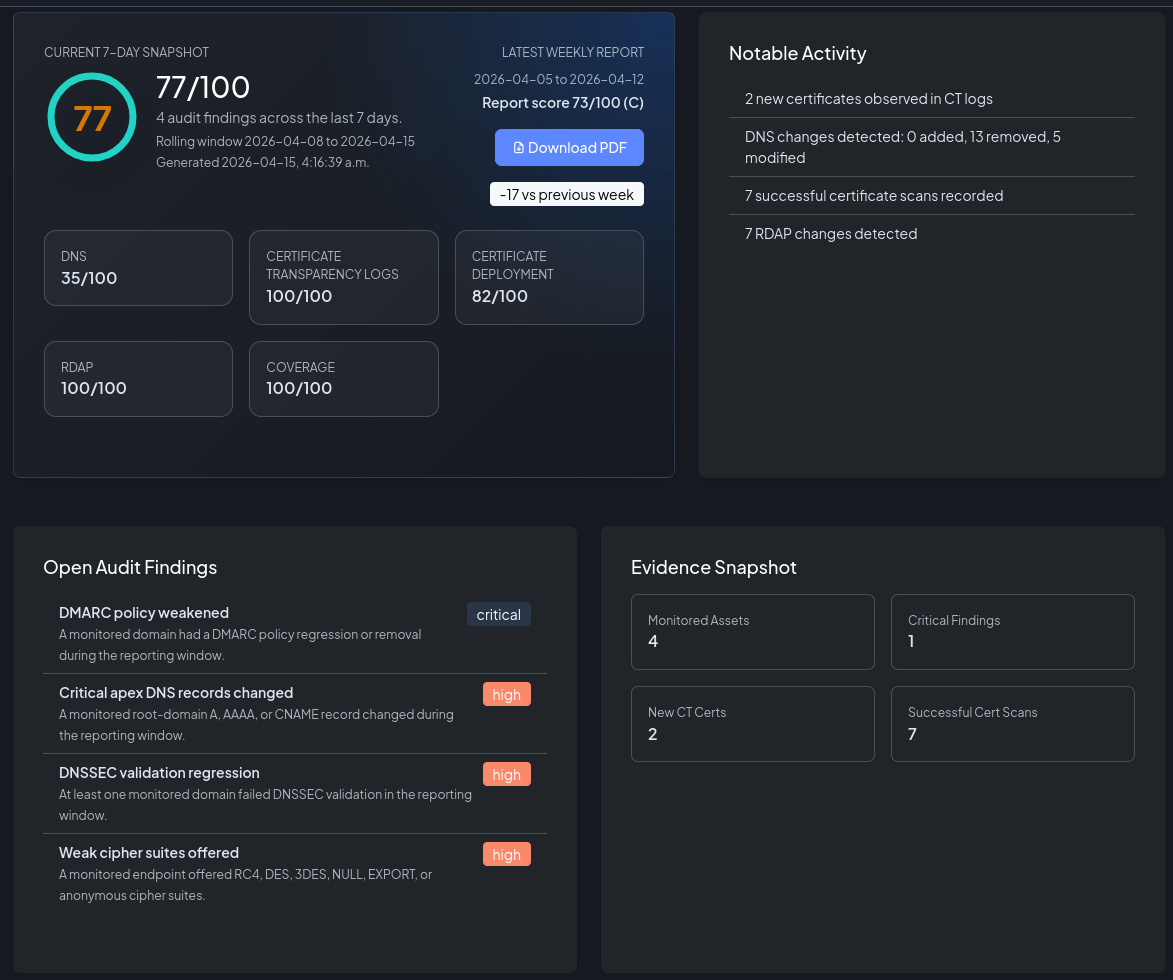Viewport: 1173px width, 980px height.
Task: Open the 'DNSSEC validation regression' finding
Action: pos(295,794)
